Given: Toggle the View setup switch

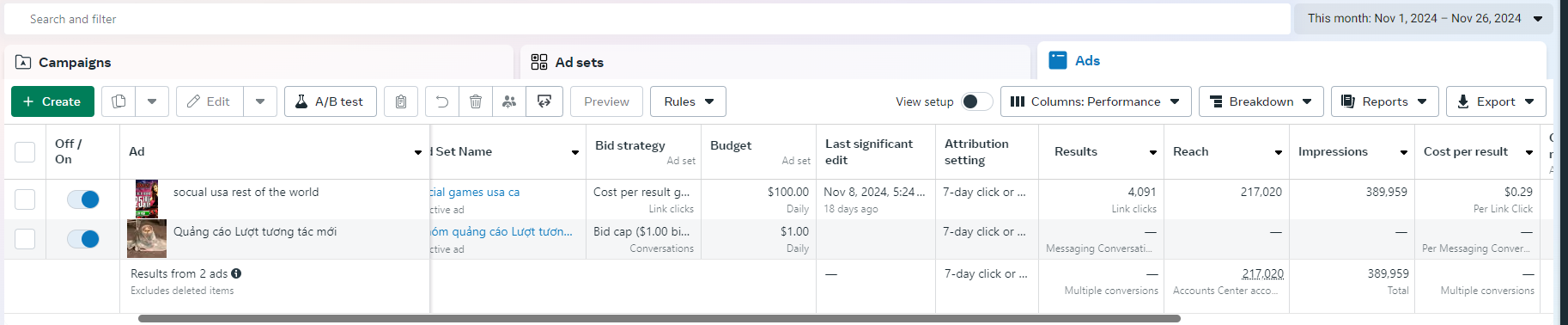Looking at the screenshot, I should (x=976, y=101).
